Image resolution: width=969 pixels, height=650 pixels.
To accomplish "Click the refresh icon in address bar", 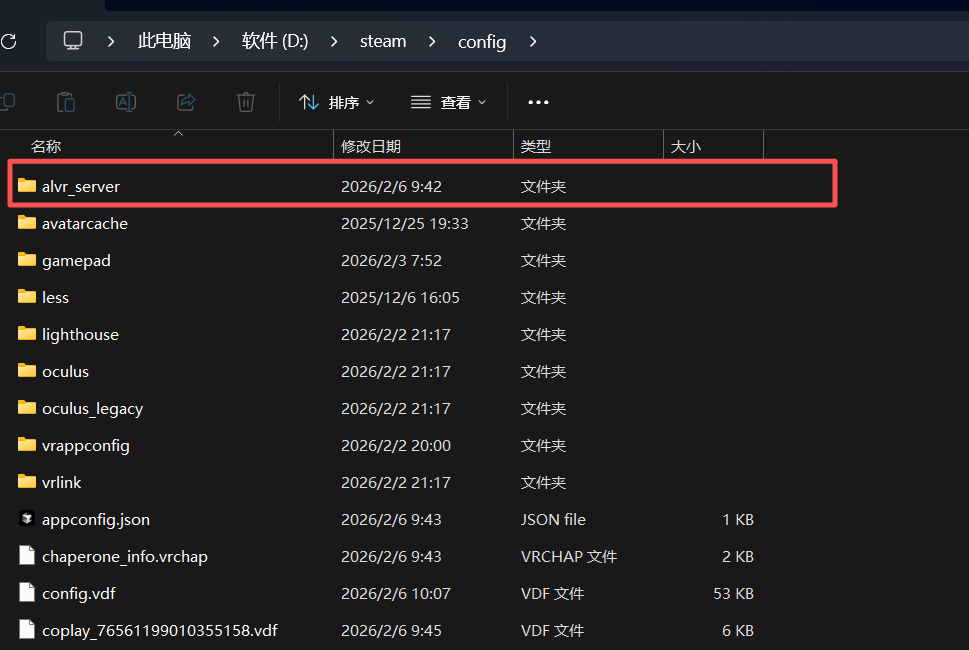I will click(x=8, y=41).
